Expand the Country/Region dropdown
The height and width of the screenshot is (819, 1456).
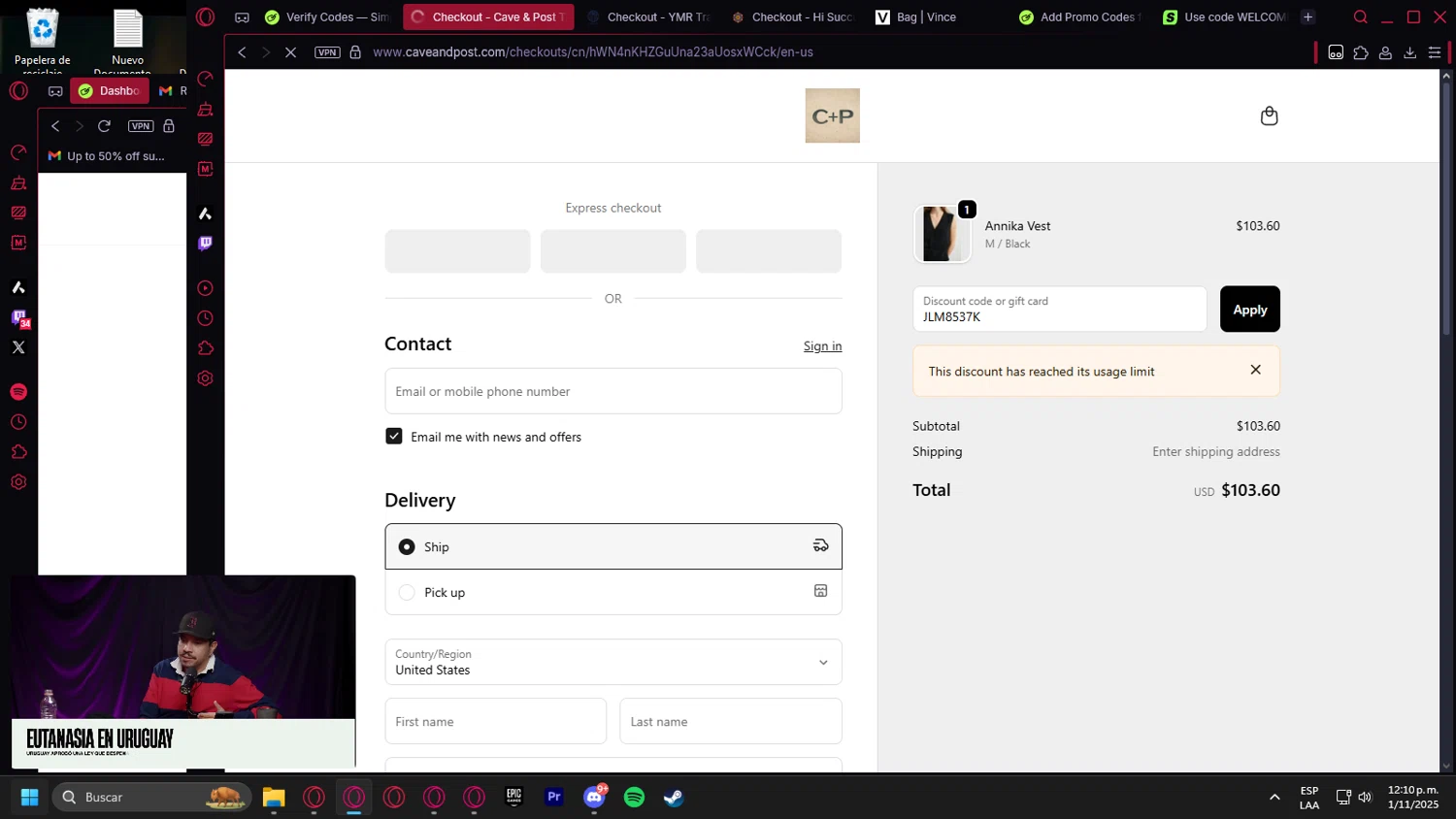click(612, 662)
